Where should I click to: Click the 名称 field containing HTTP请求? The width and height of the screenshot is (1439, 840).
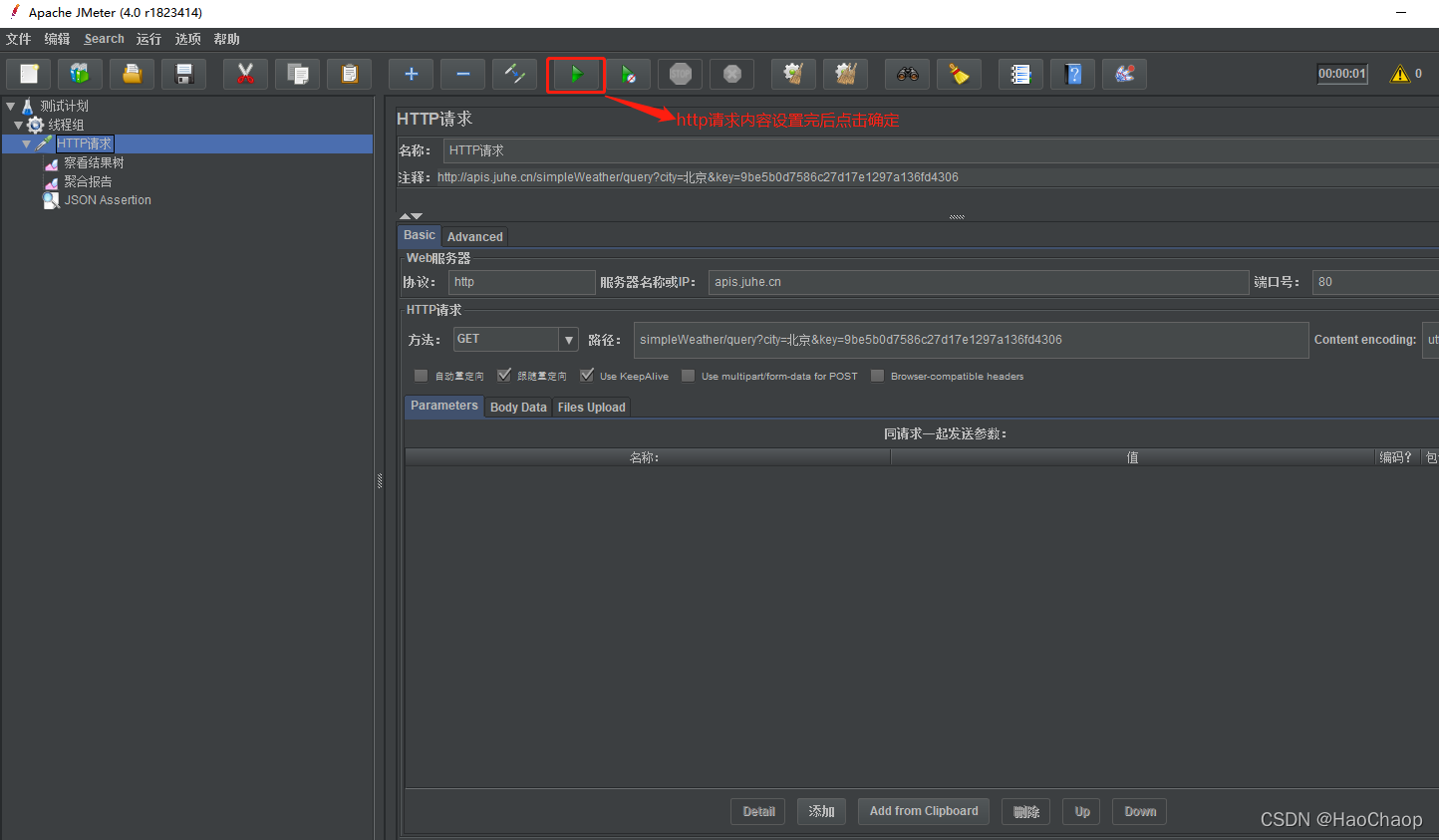coord(941,150)
